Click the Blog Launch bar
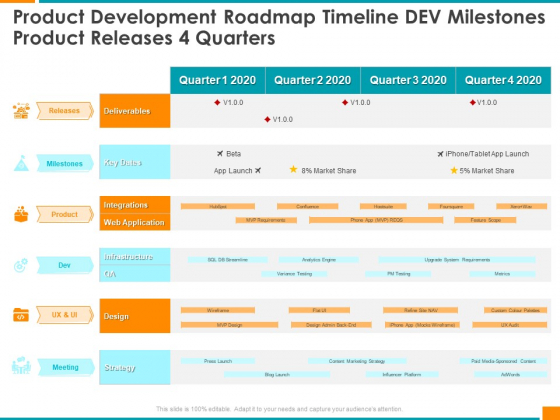 tap(277, 375)
